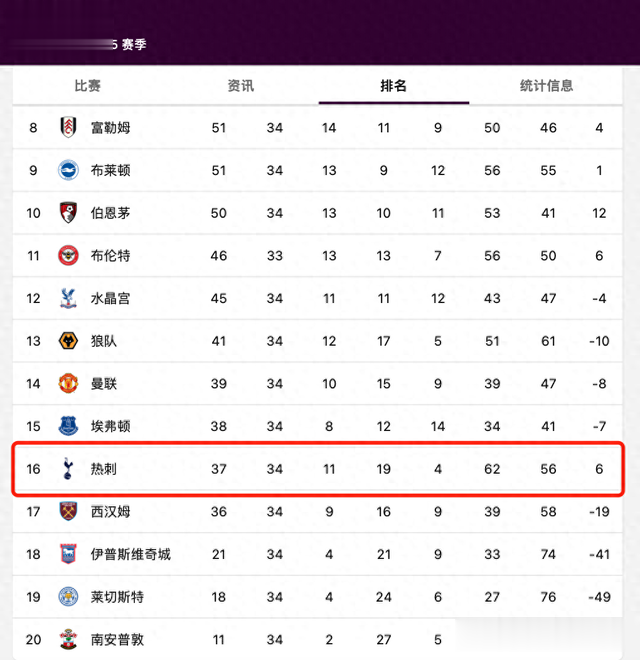Click the Manchester United crest icon

tap(68, 384)
